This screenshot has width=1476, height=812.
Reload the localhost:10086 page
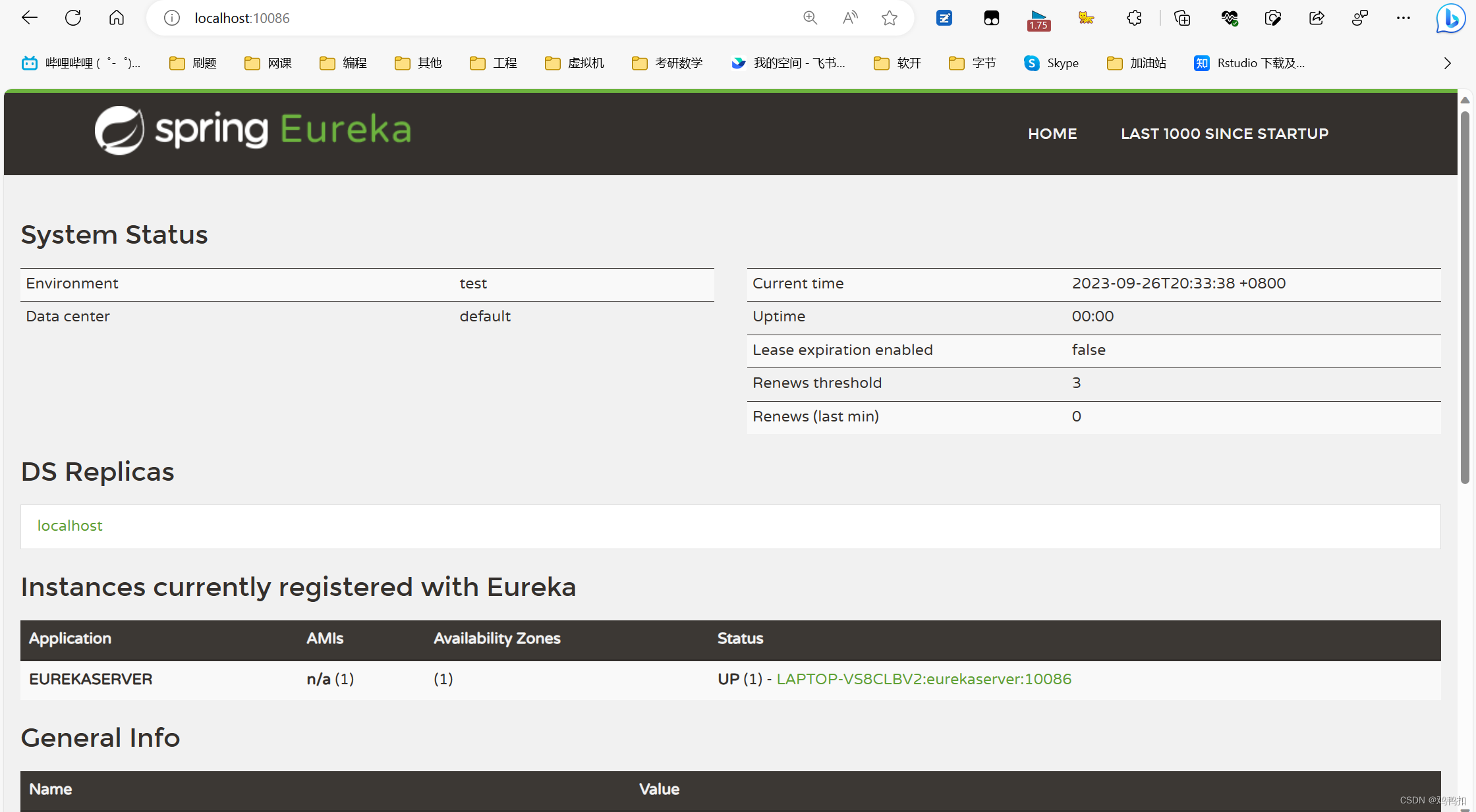pyautogui.click(x=73, y=18)
